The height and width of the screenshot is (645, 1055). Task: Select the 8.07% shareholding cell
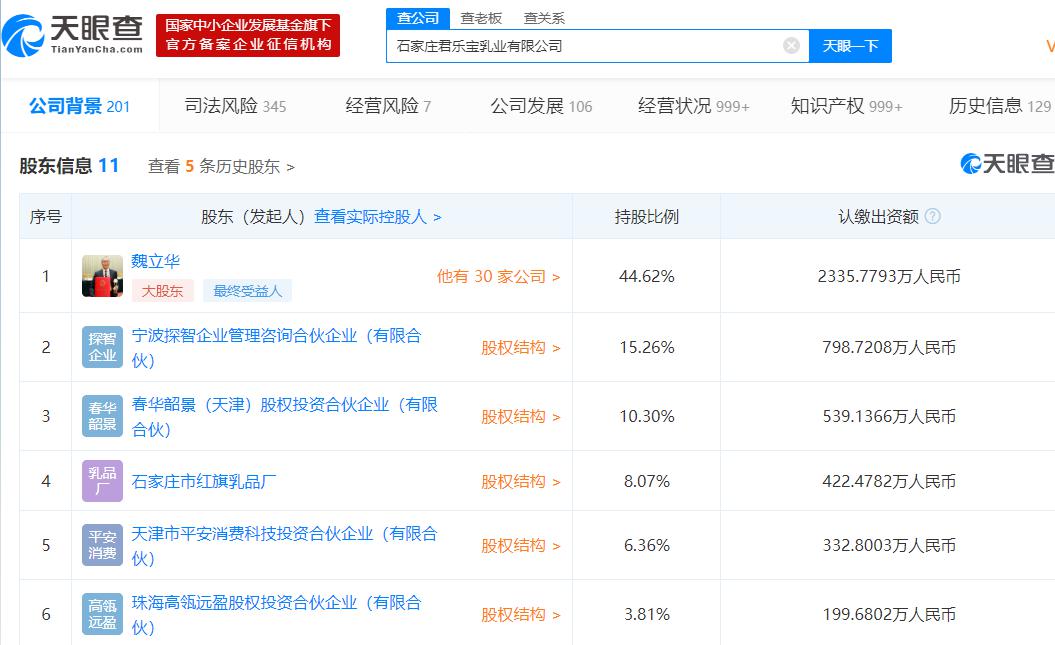pyautogui.click(x=647, y=482)
